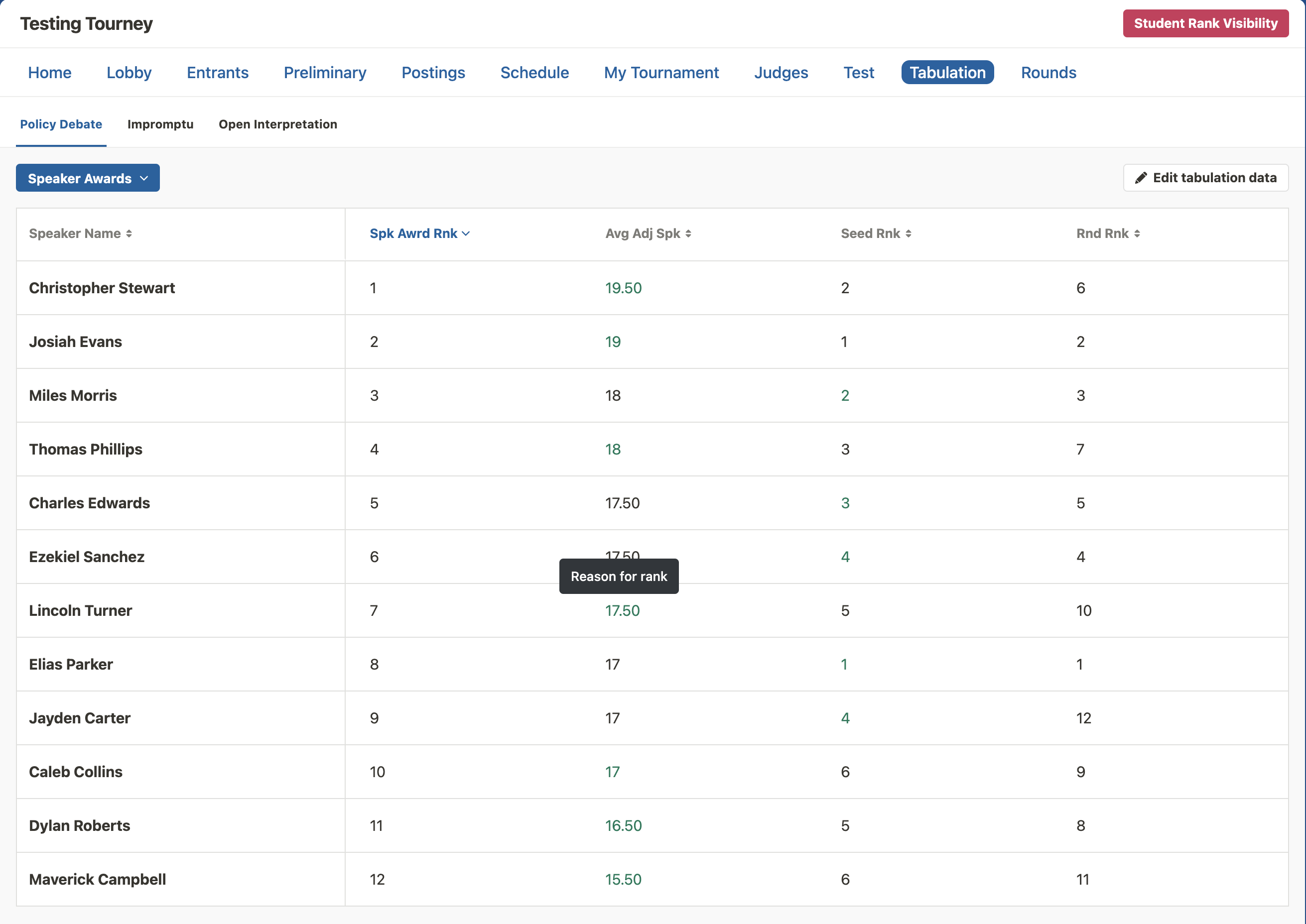Click Charles Edwards' average score 17.50

coord(622,503)
